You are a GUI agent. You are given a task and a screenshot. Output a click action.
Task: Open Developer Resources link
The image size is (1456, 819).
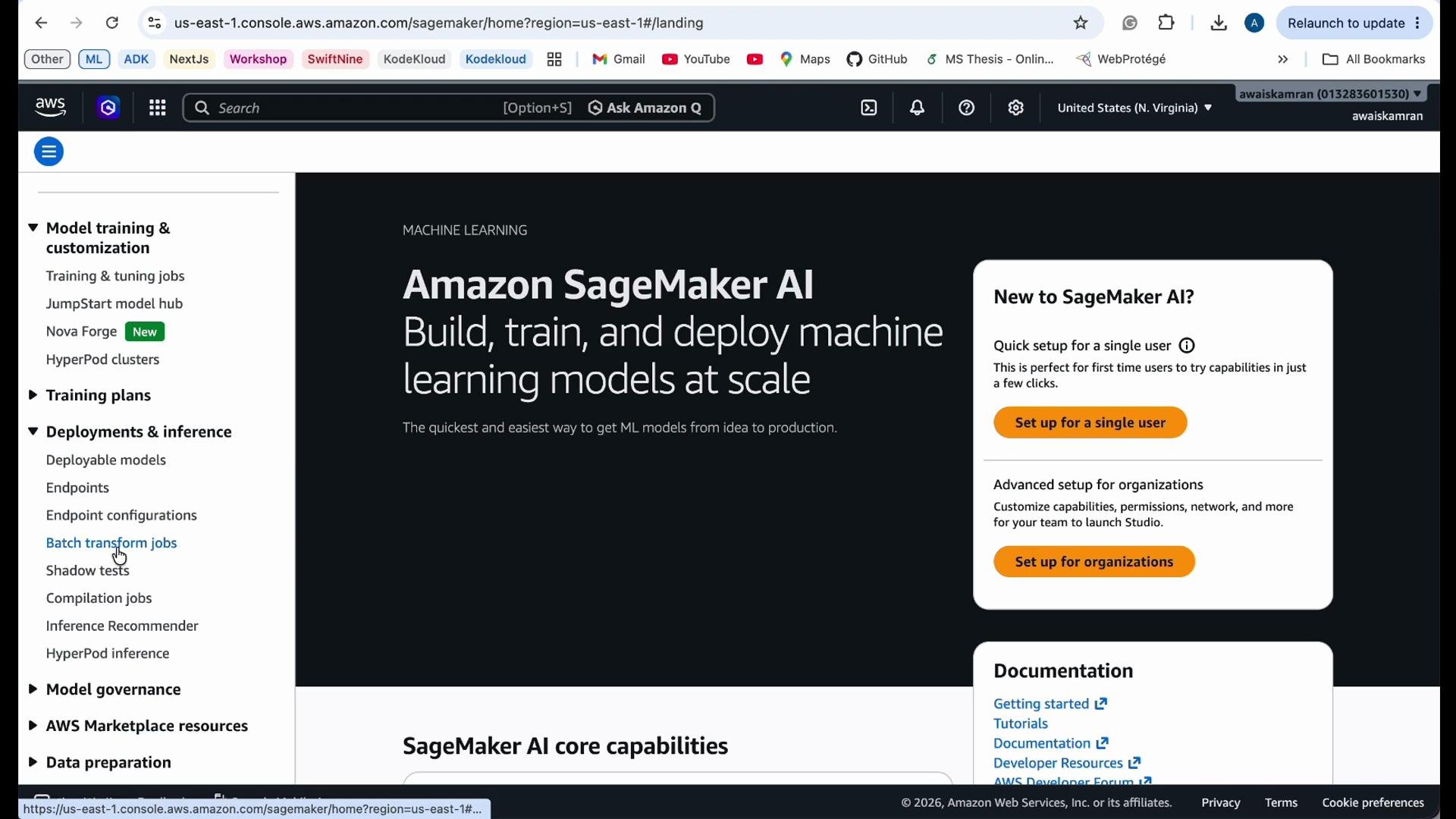(1068, 764)
